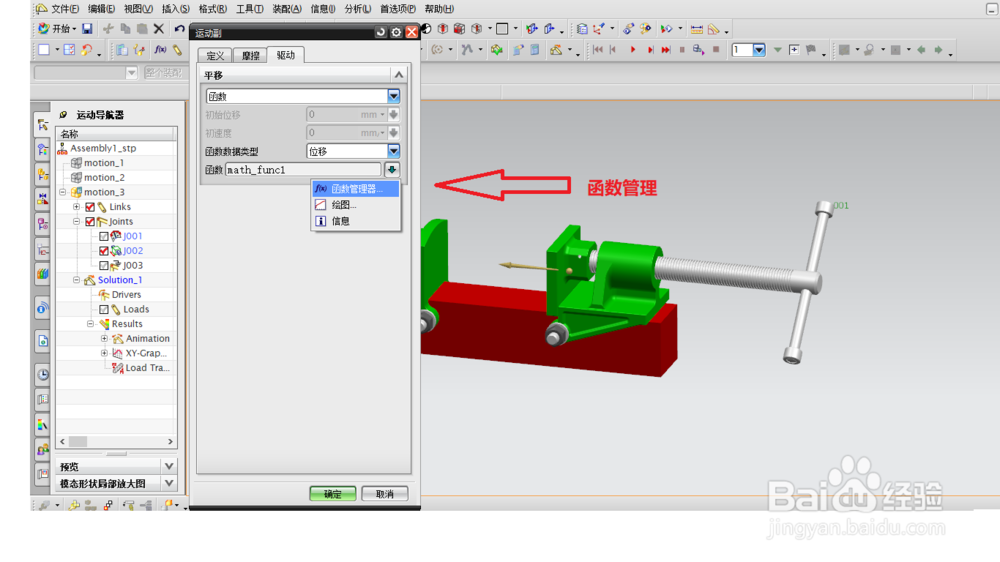1000x562 pixels.
Task: Toggle the J001 joint checkbox
Action: 103,236
